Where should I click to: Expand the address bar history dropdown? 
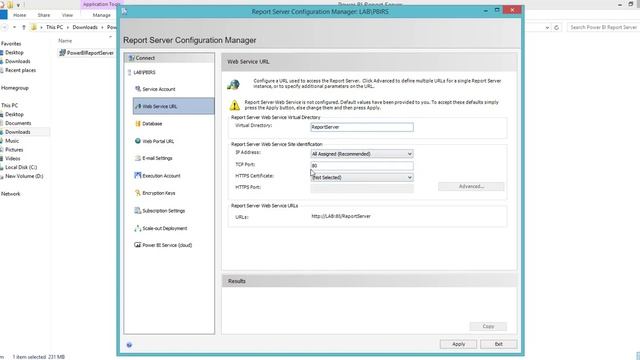click(x=547, y=27)
